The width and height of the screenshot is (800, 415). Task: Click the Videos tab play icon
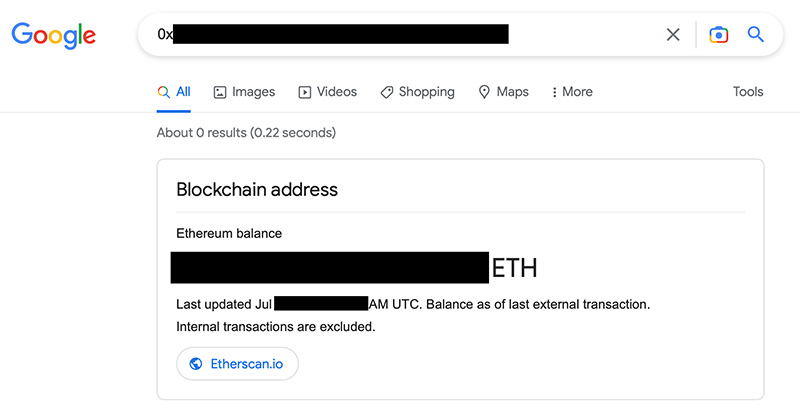click(305, 92)
